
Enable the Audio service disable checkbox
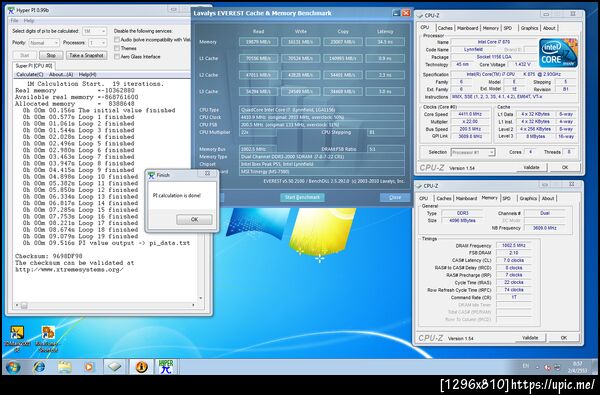(x=117, y=39)
